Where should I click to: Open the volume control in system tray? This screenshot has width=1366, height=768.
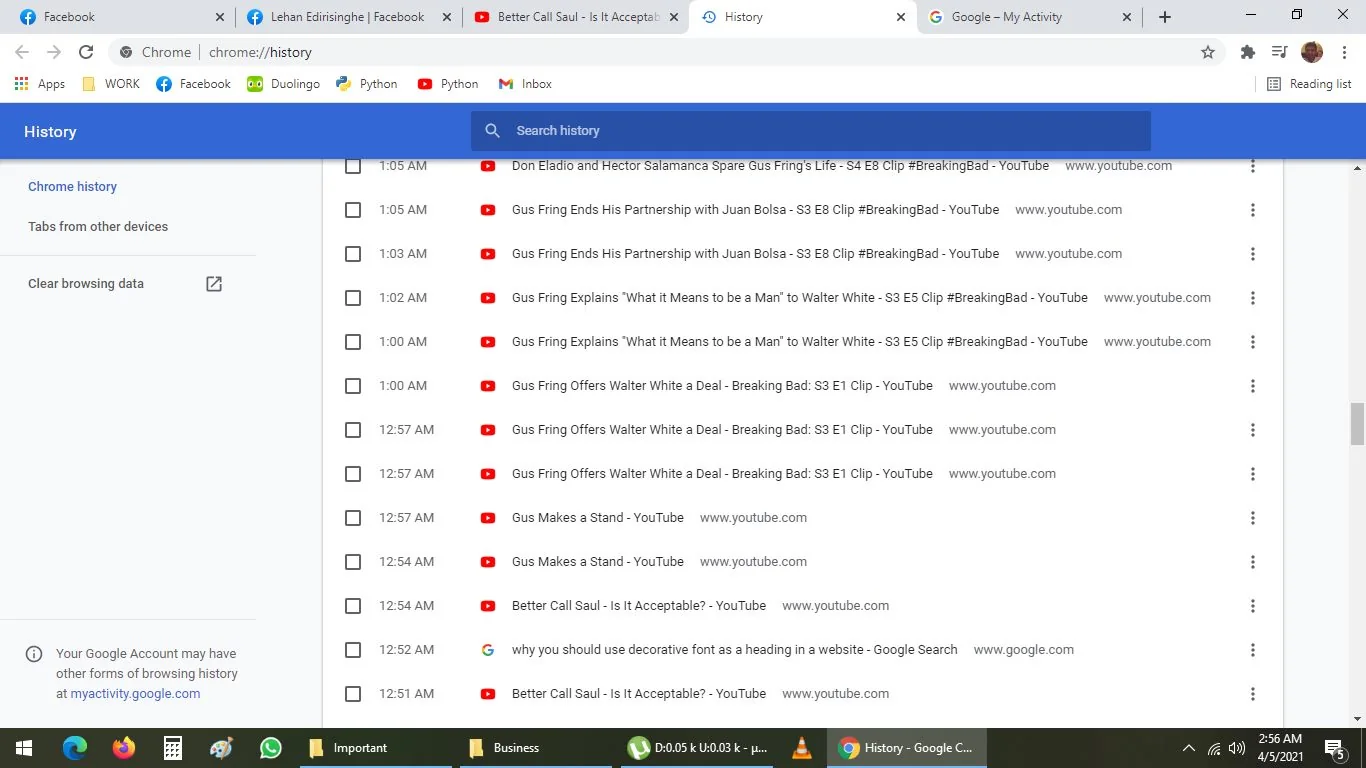coord(1237,748)
